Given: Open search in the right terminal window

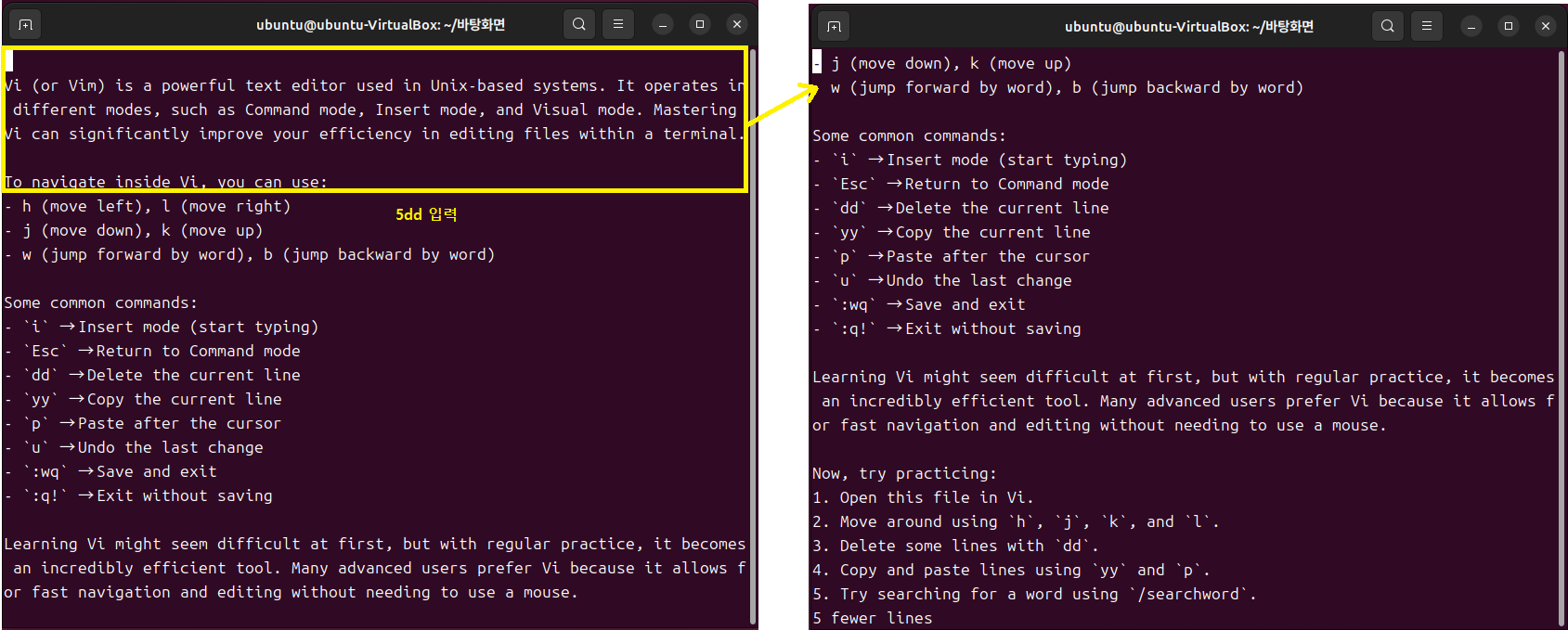Looking at the screenshot, I should (1387, 26).
